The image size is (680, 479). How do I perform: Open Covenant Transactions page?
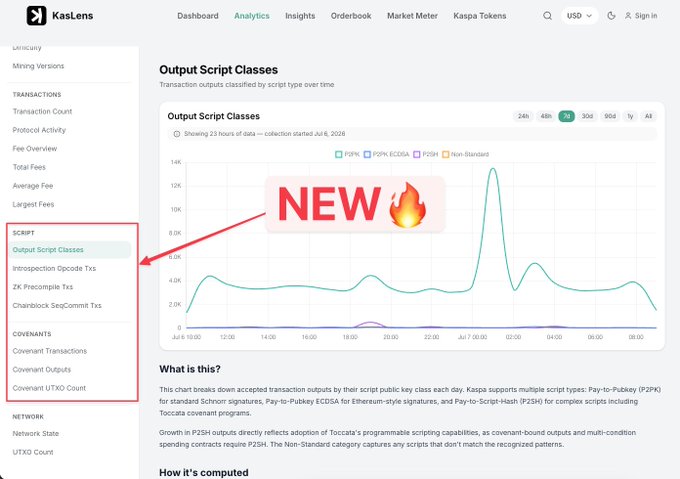[x=49, y=351]
